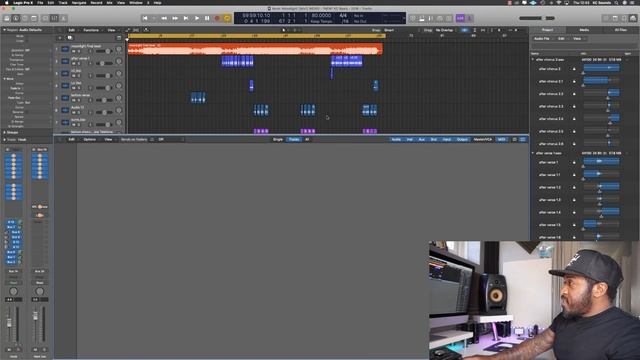Click the Sends on Faders button
640x360 pixels.
pyautogui.click(x=133, y=140)
